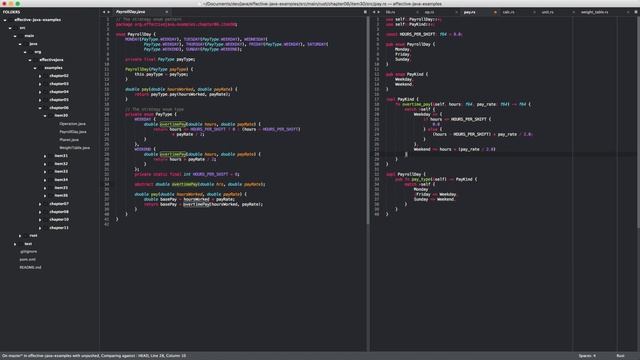Open Operation.java in sidebar
This screenshot has height=360, width=640.
72,124
